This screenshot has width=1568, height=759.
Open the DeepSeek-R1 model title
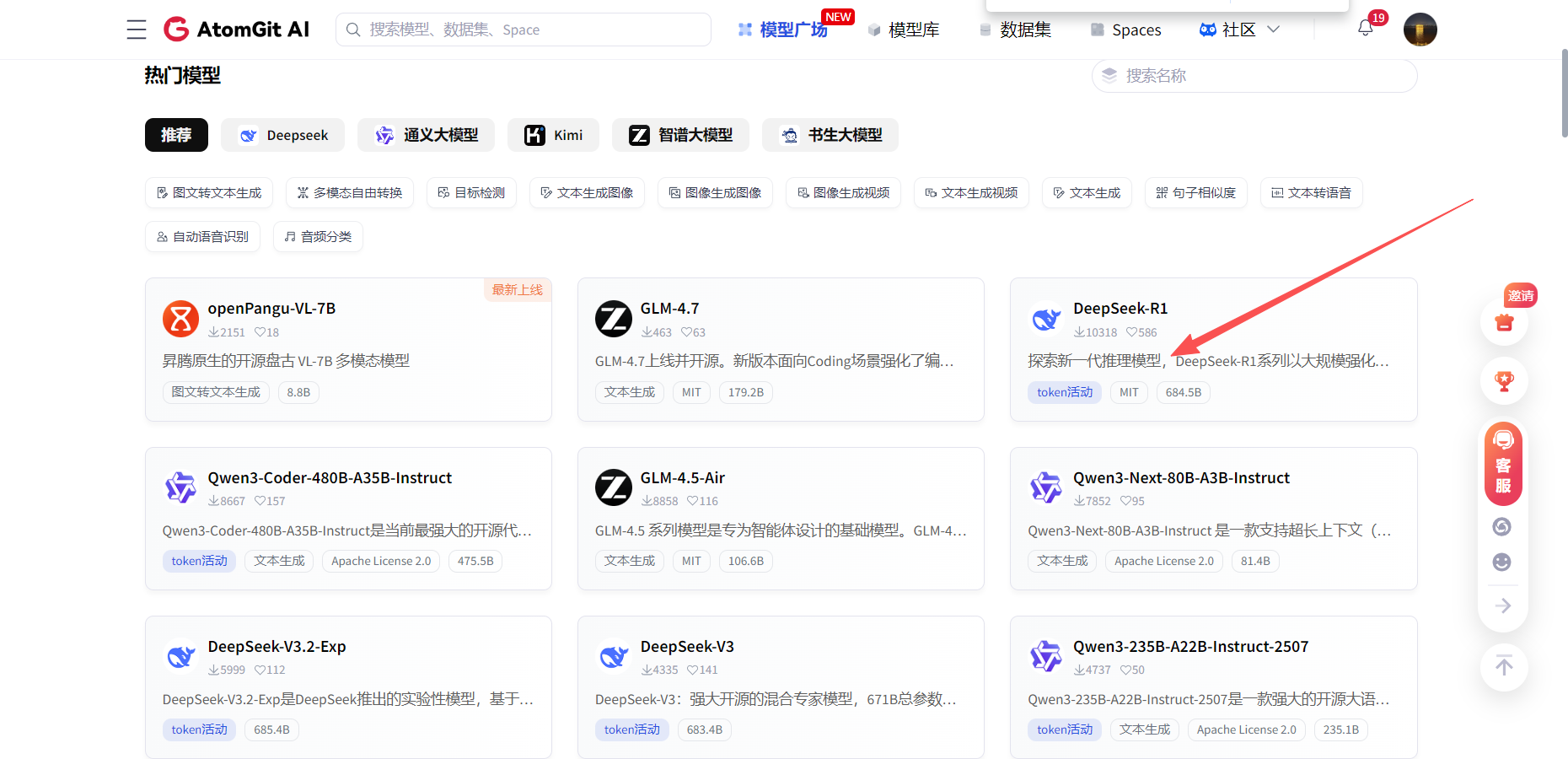(x=1120, y=309)
